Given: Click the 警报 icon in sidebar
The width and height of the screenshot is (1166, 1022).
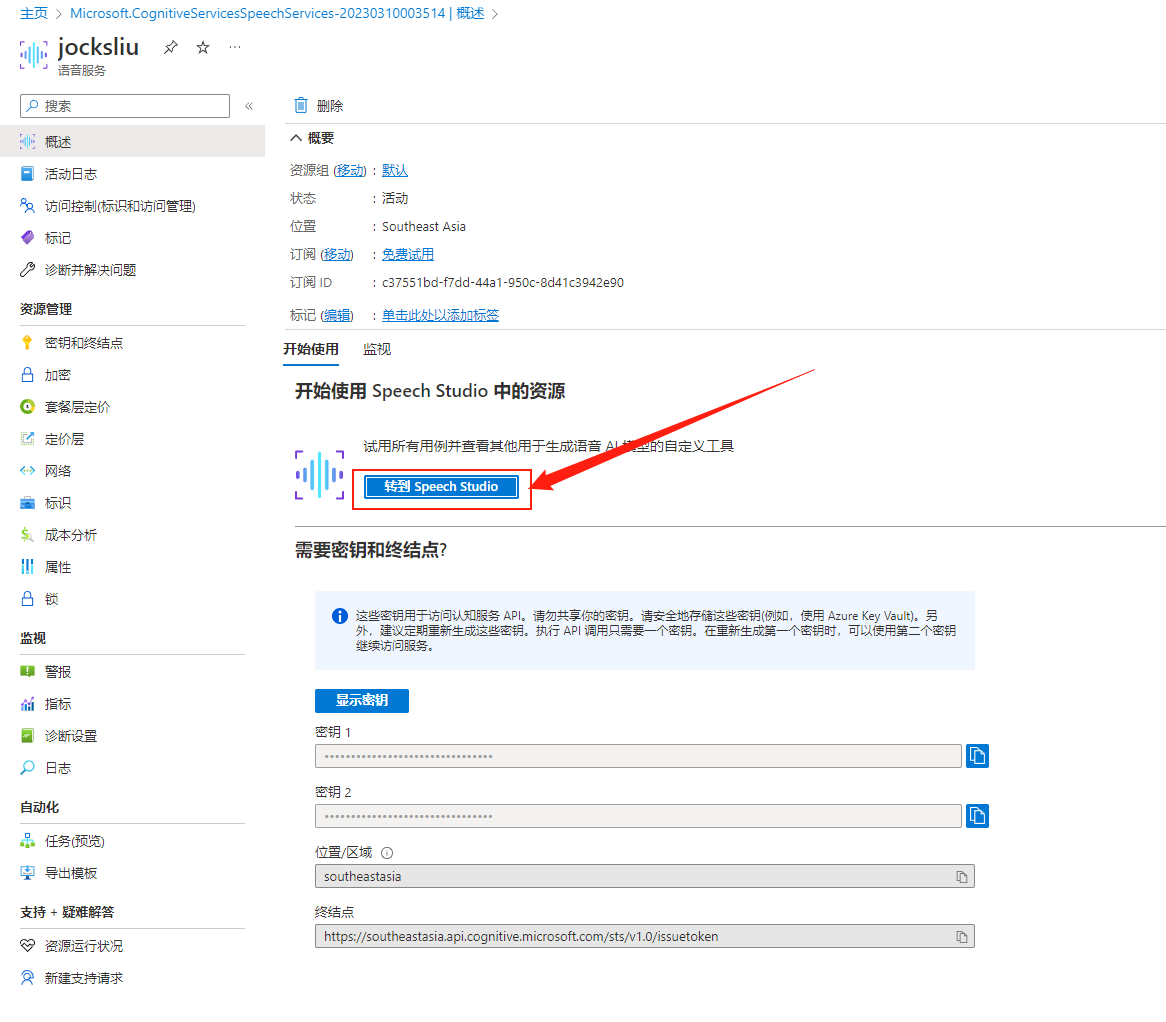Looking at the screenshot, I should tap(28, 671).
